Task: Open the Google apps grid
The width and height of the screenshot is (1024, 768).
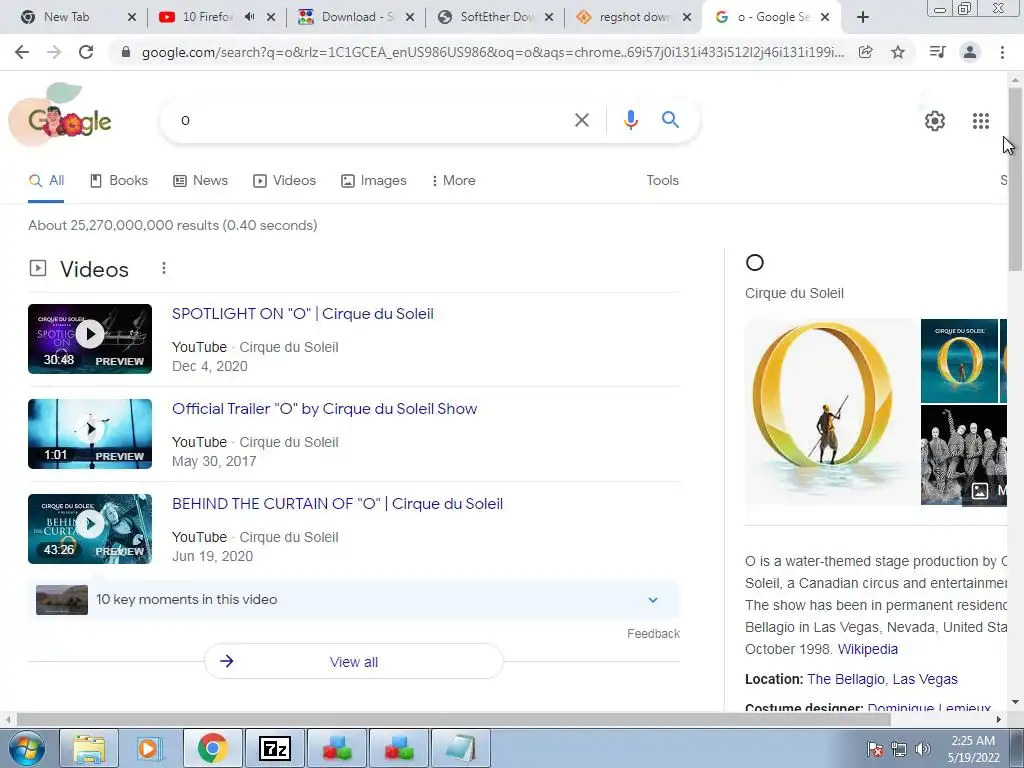Action: (980, 121)
